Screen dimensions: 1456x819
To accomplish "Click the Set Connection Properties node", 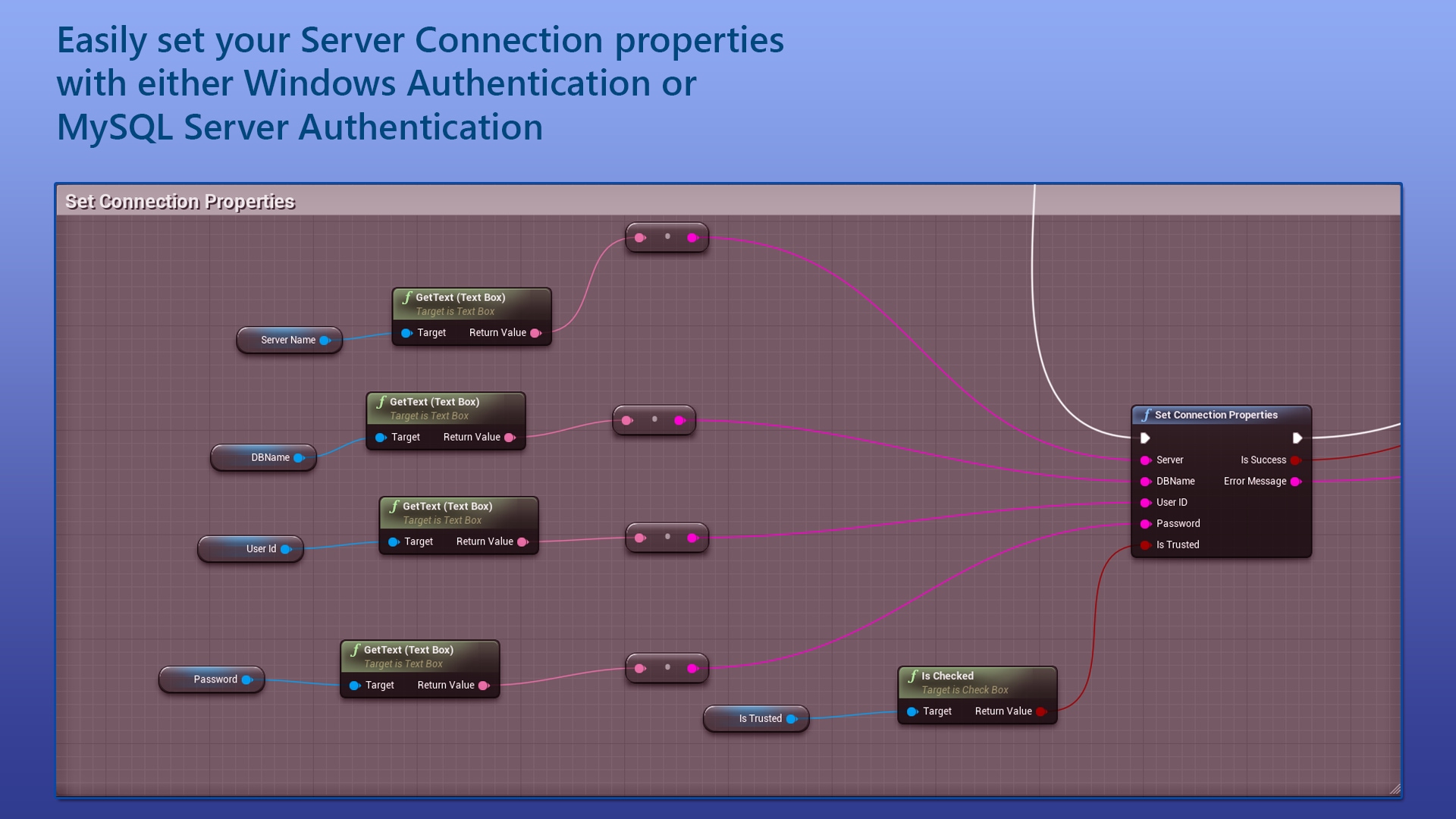I will (1218, 414).
